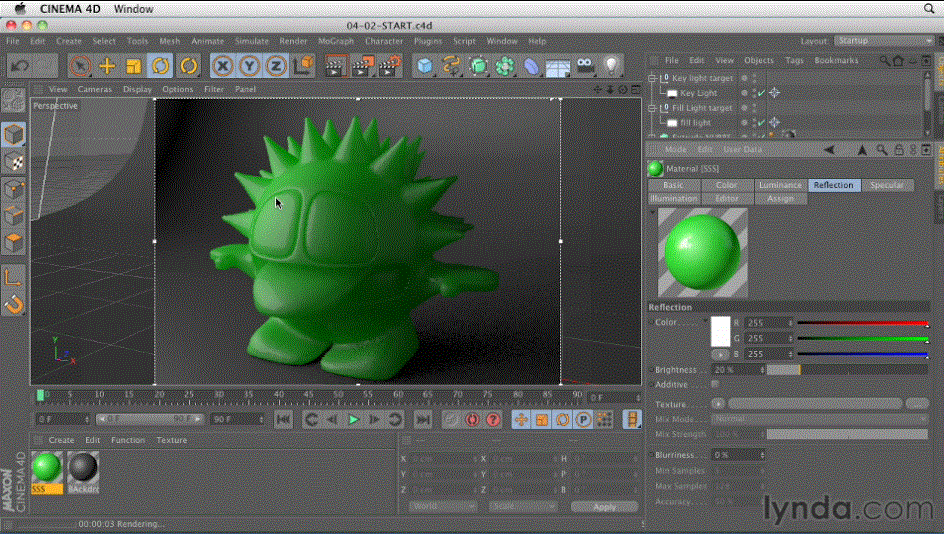Screen dimensions: 944x534
Task: Play the animation forward
Action: [354, 420]
